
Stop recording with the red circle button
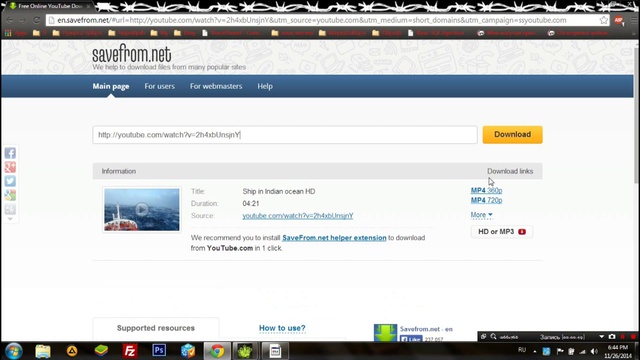(x=633, y=337)
